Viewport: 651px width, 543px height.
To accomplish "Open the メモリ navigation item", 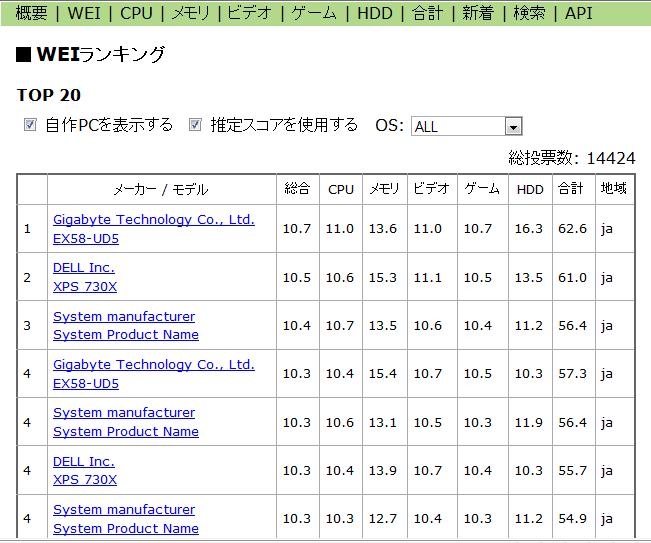I will point(191,13).
